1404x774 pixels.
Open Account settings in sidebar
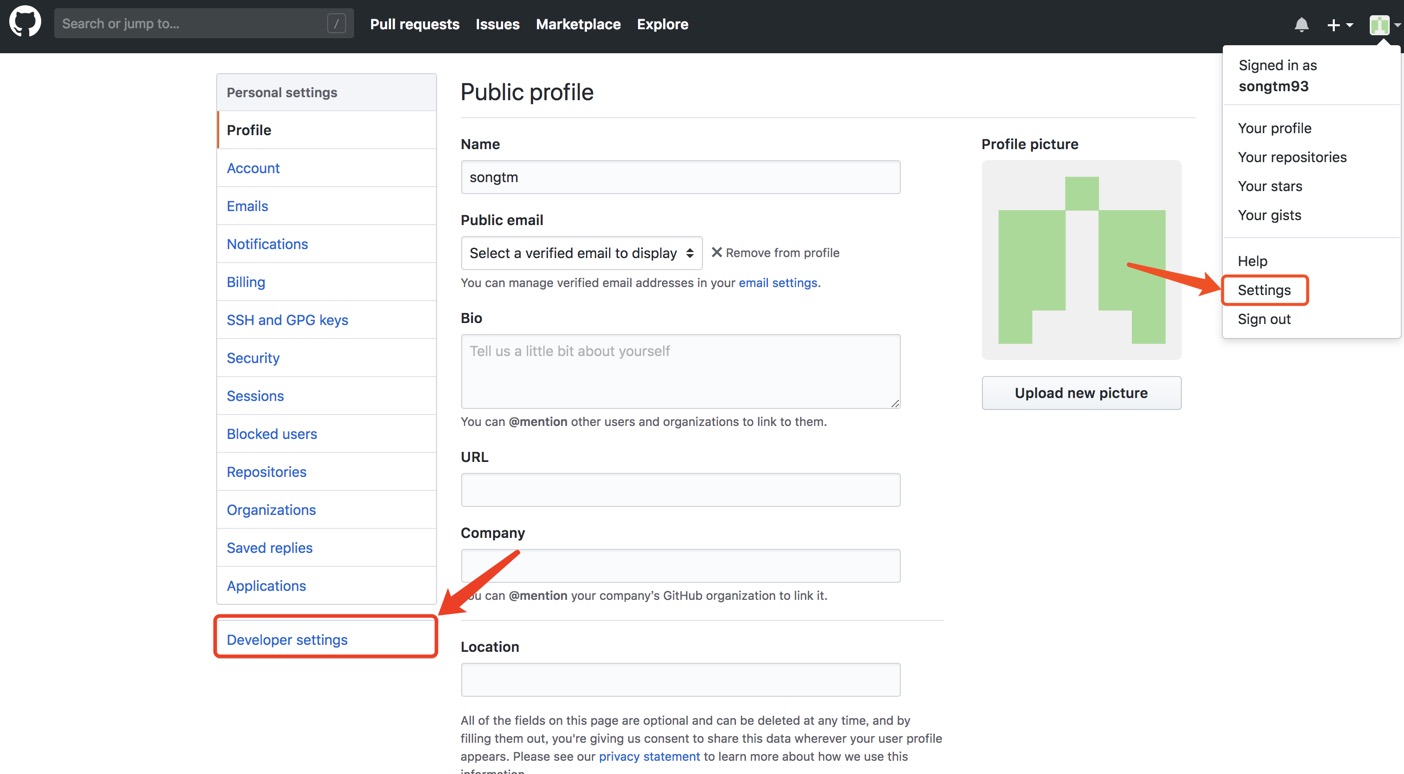point(326,168)
